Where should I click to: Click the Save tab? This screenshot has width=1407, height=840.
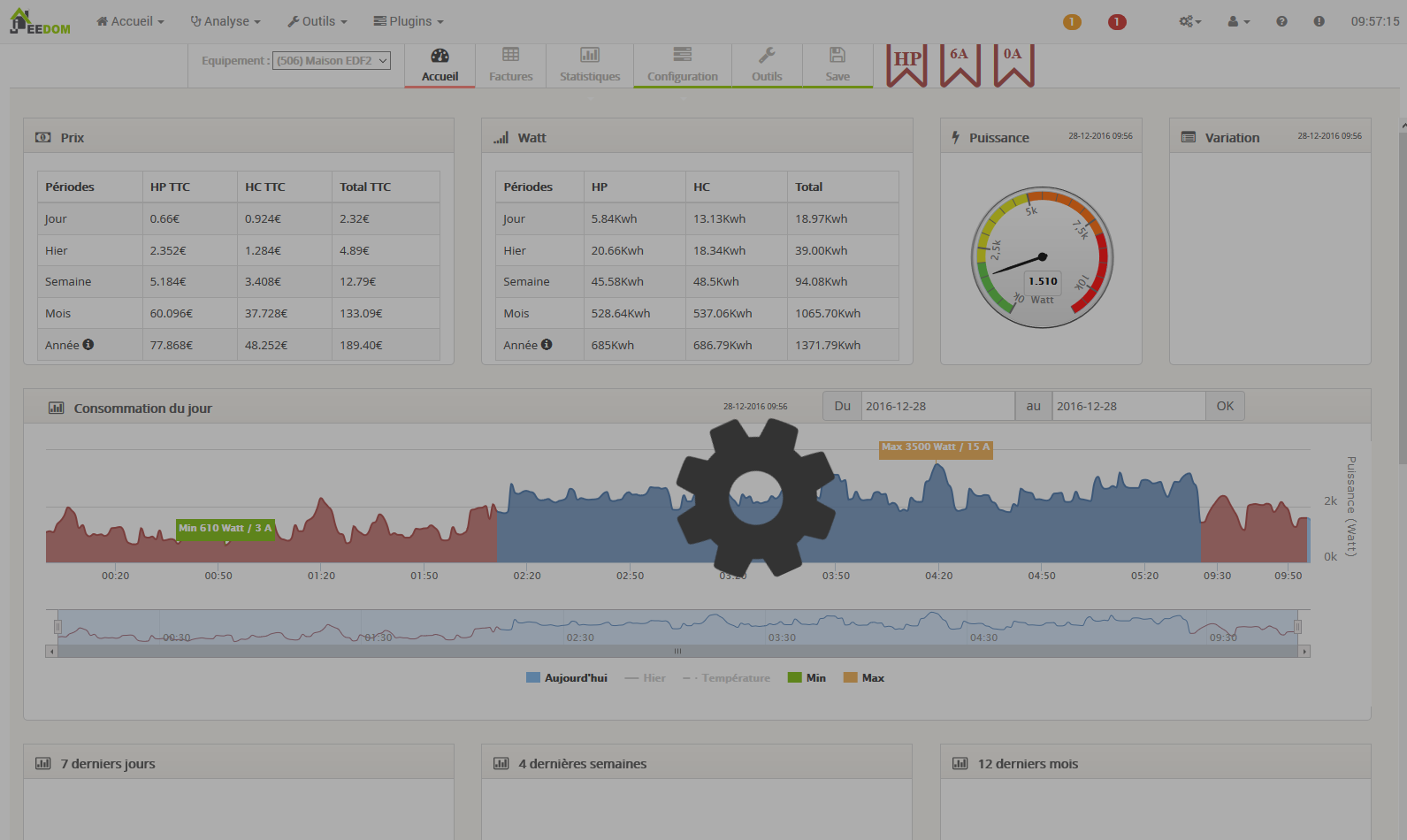[x=837, y=65]
